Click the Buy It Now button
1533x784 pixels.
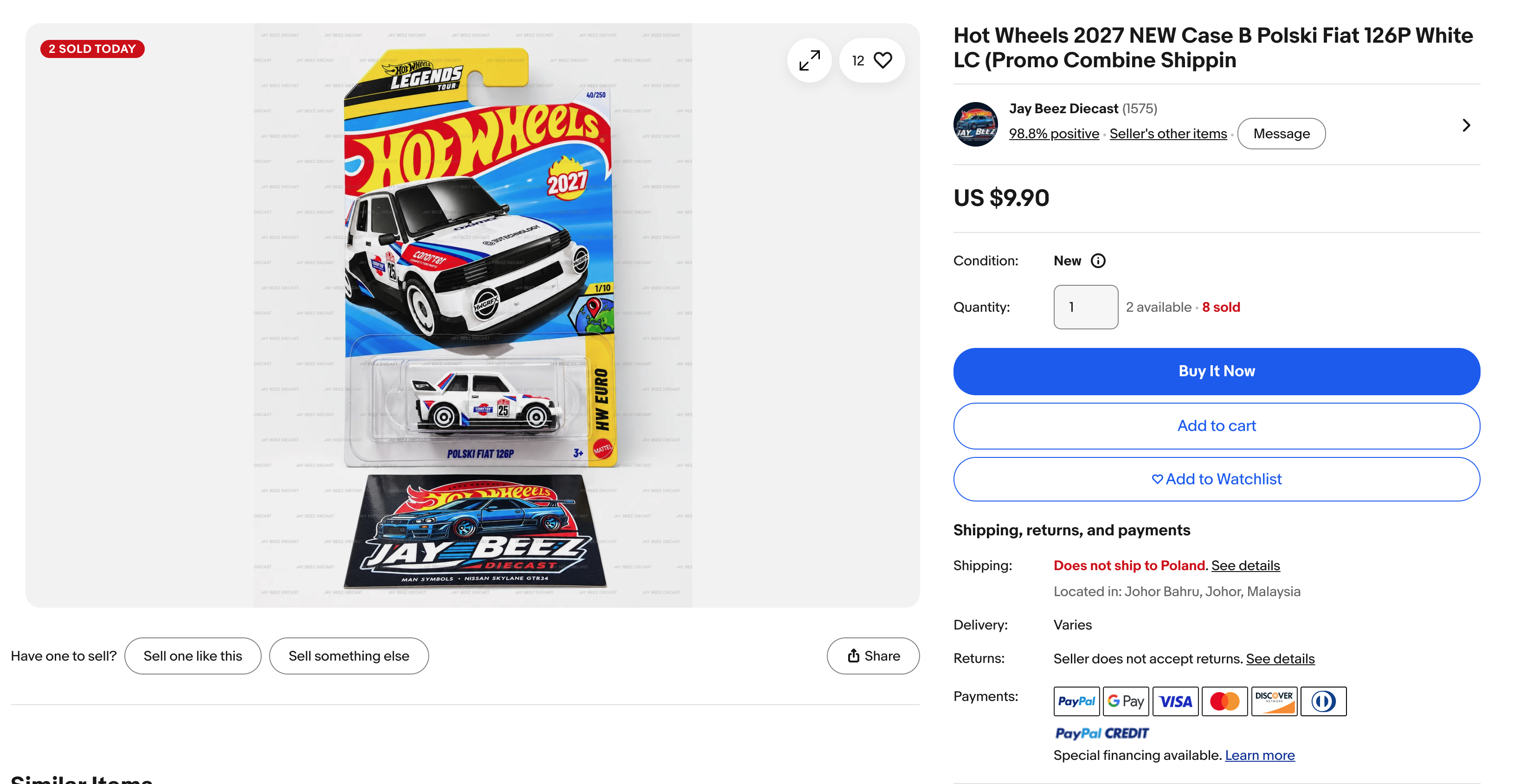tap(1217, 371)
